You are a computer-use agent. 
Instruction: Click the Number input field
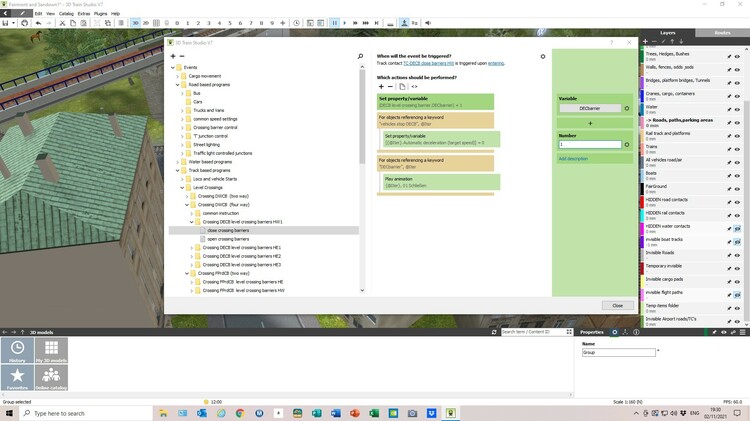[x=589, y=144]
